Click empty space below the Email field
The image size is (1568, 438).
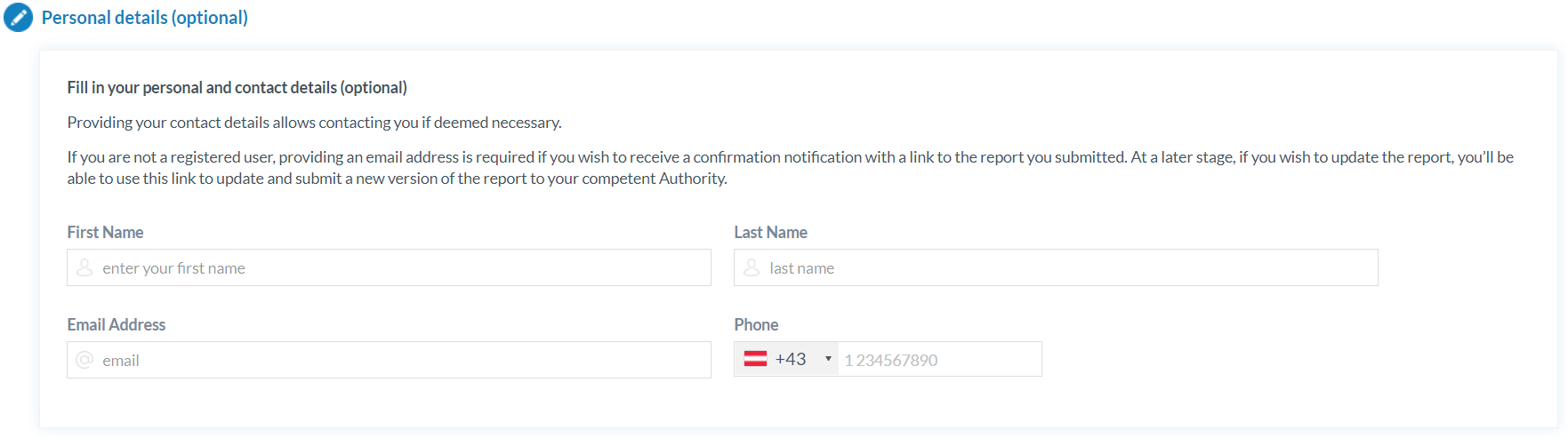[389, 404]
